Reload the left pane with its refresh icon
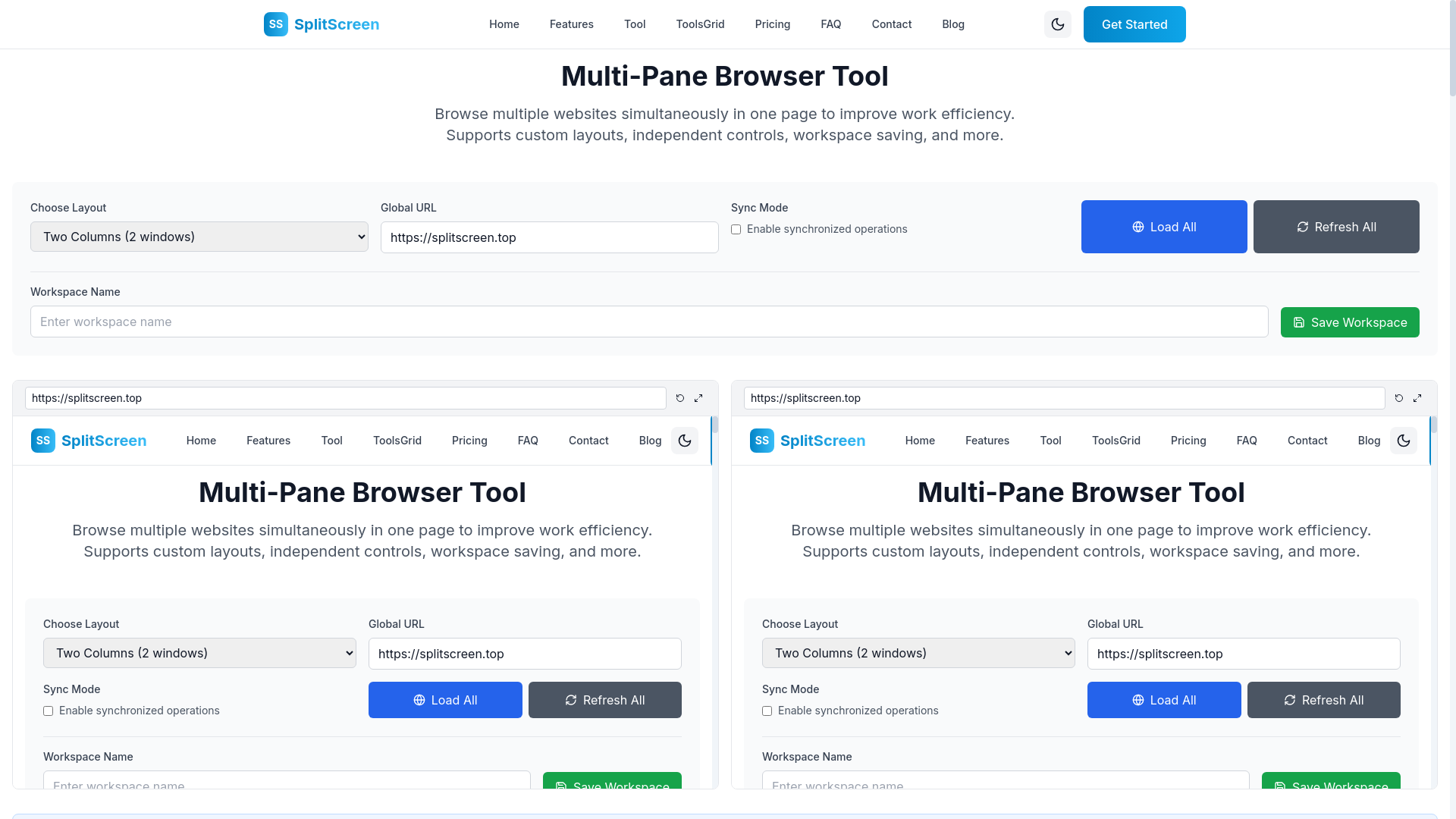Viewport: 1456px width, 819px height. click(x=680, y=398)
